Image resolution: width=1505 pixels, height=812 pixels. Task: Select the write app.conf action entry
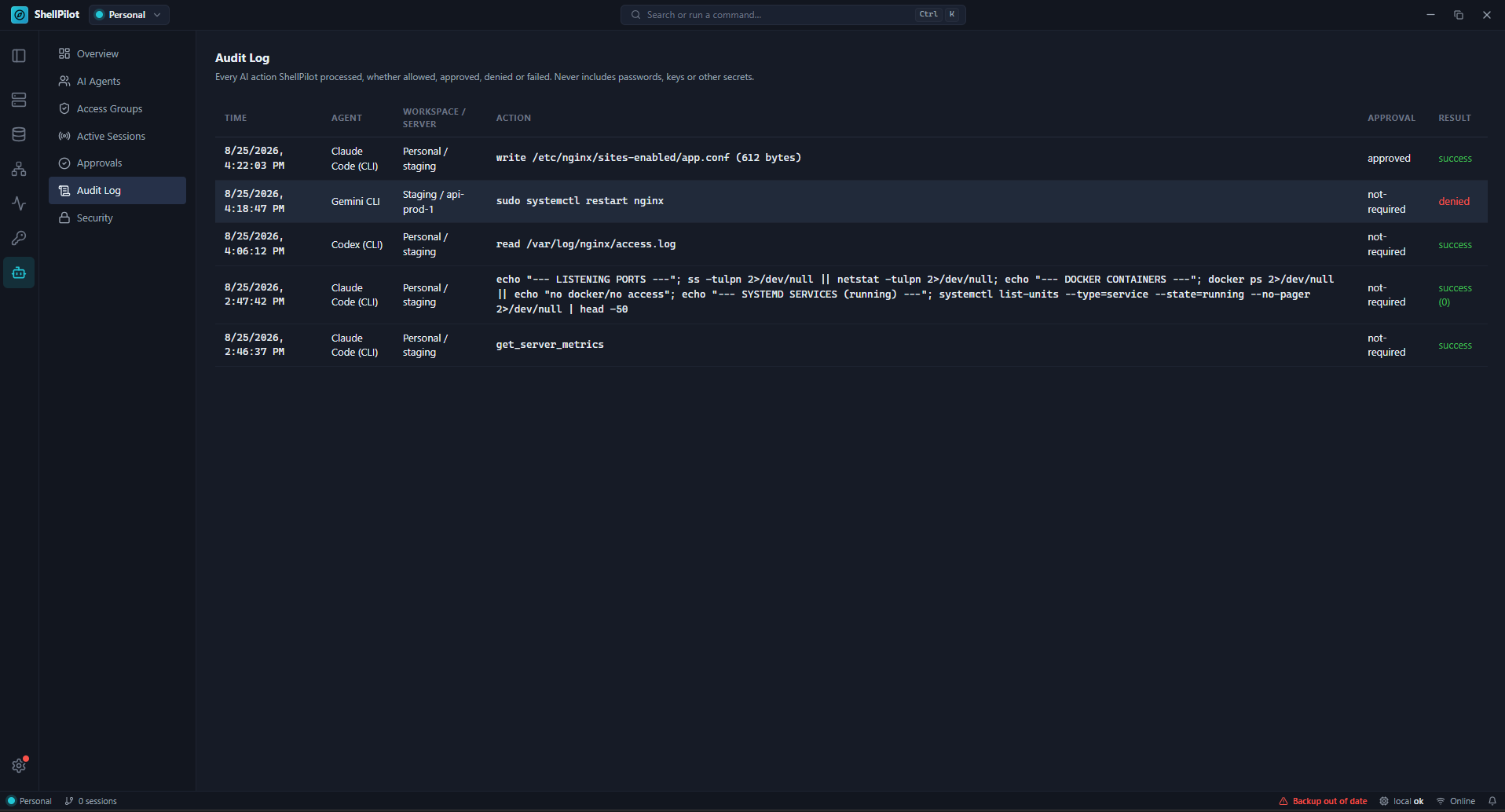(649, 158)
